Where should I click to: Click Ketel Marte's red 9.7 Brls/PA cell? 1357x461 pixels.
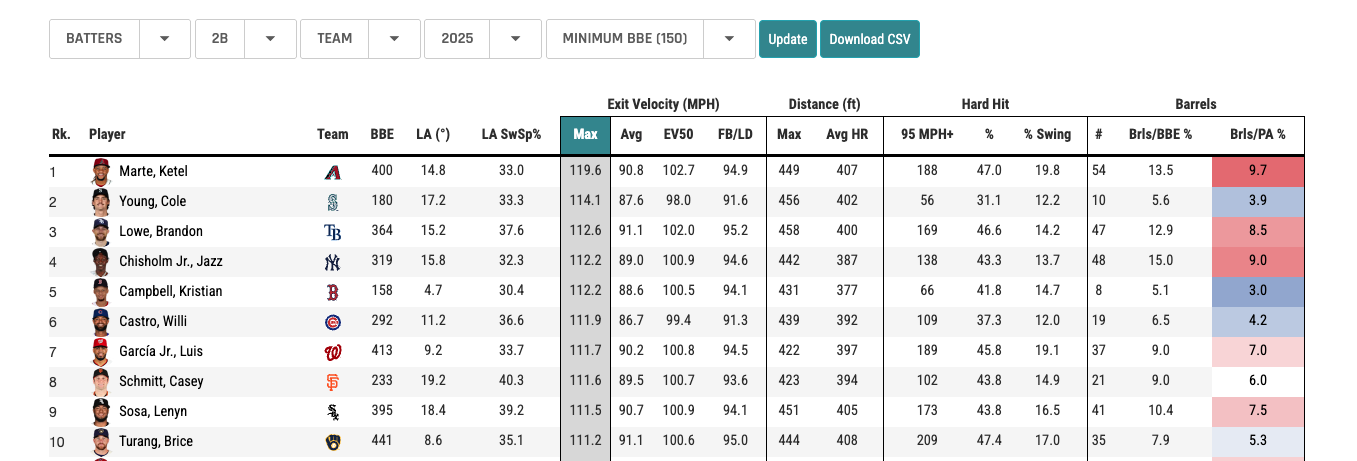1257,171
